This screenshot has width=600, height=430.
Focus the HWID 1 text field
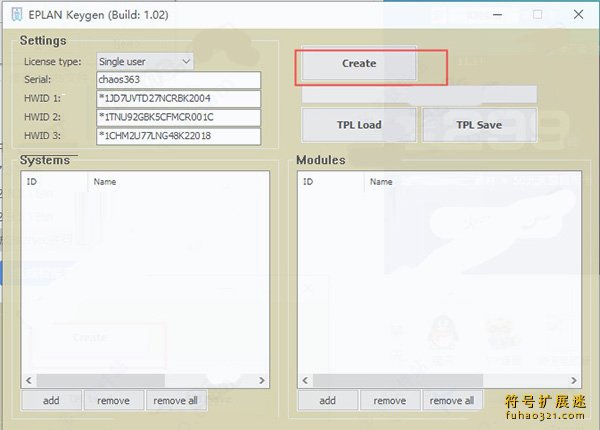(x=178, y=99)
